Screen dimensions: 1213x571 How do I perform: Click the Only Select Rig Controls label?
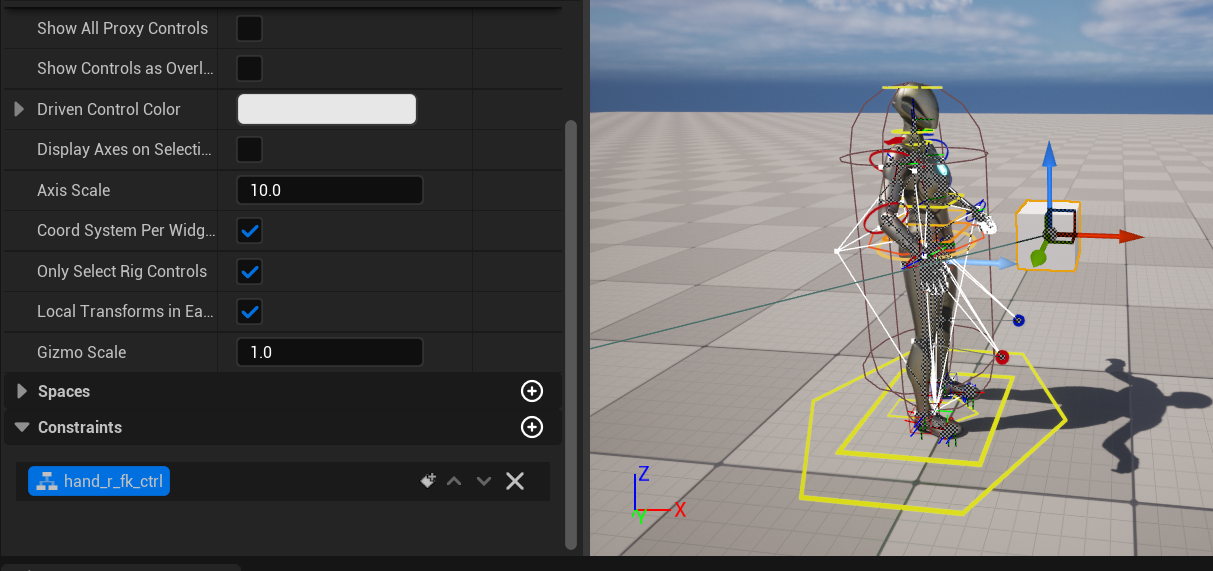click(x=122, y=271)
